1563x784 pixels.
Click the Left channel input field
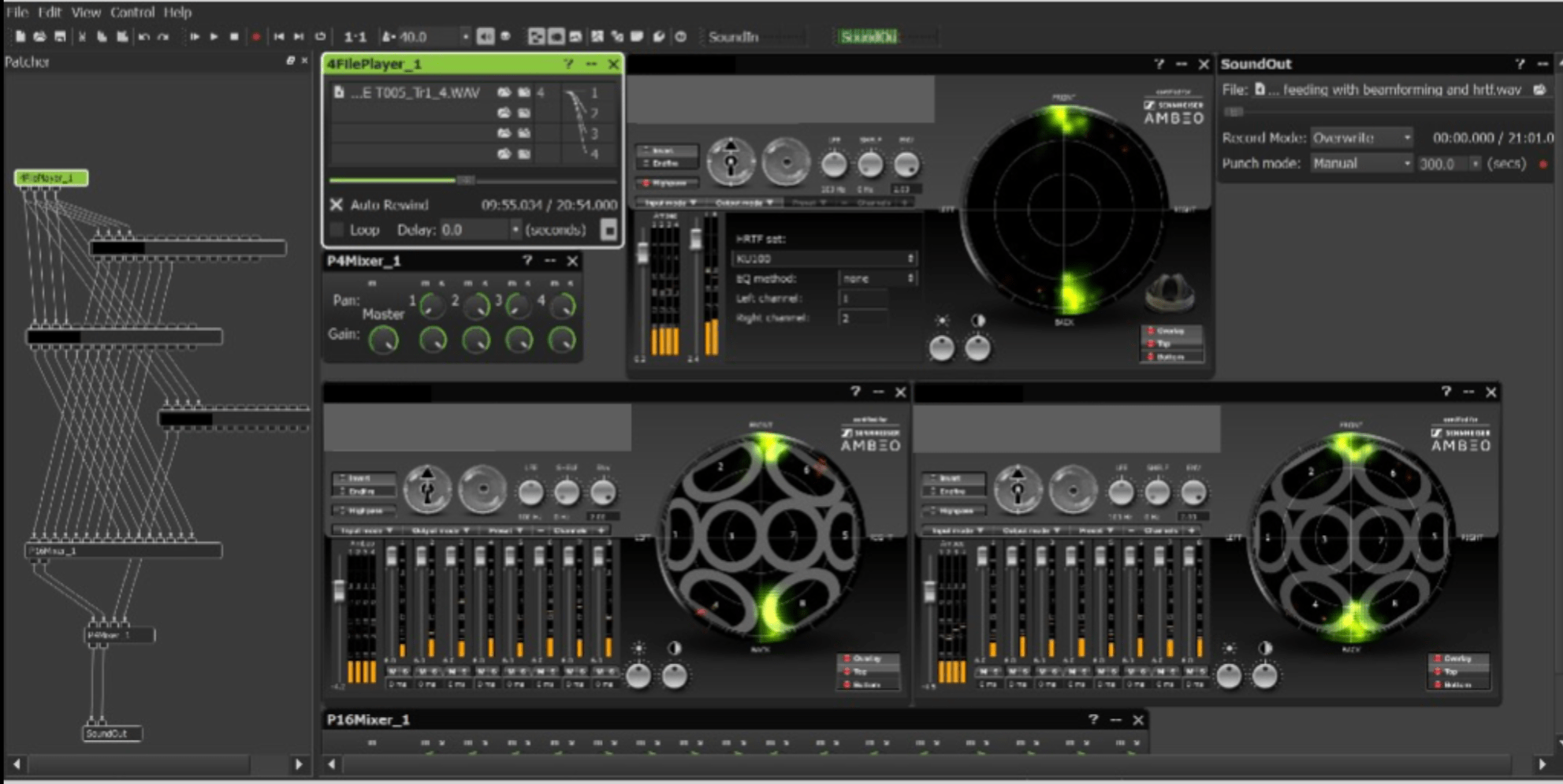862,299
